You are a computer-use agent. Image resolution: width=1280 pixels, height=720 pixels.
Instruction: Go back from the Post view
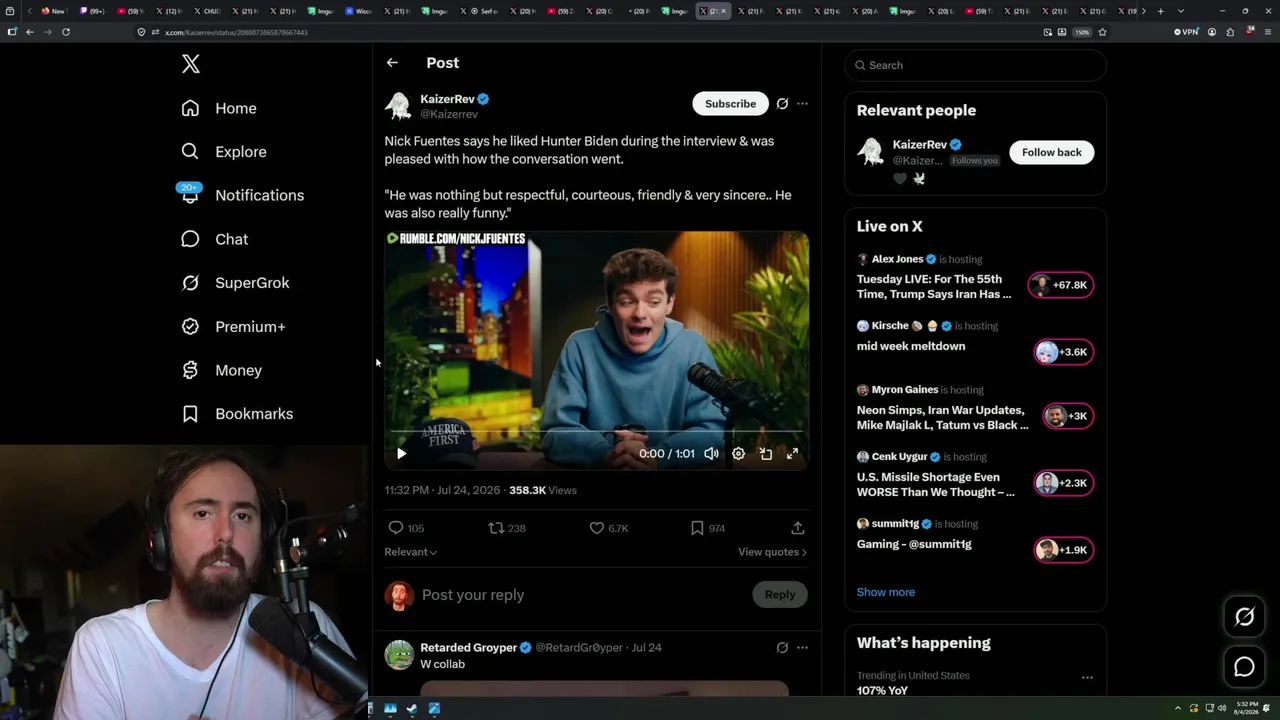[392, 63]
